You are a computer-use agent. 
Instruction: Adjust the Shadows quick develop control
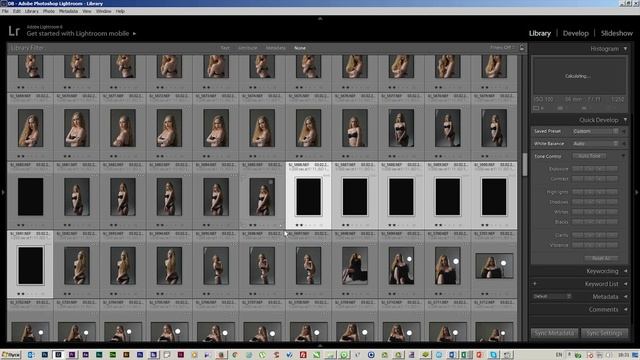[x=595, y=202]
